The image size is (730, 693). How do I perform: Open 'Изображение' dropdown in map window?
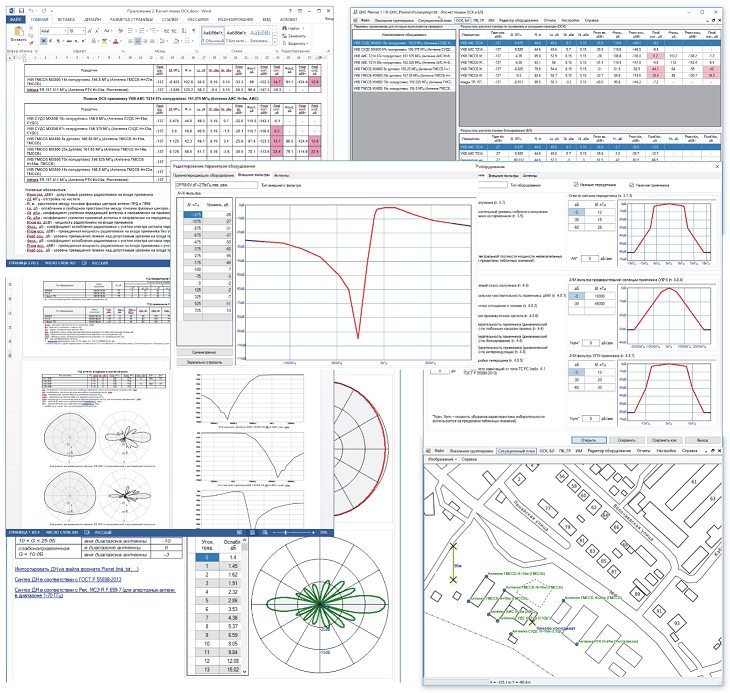pos(442,459)
